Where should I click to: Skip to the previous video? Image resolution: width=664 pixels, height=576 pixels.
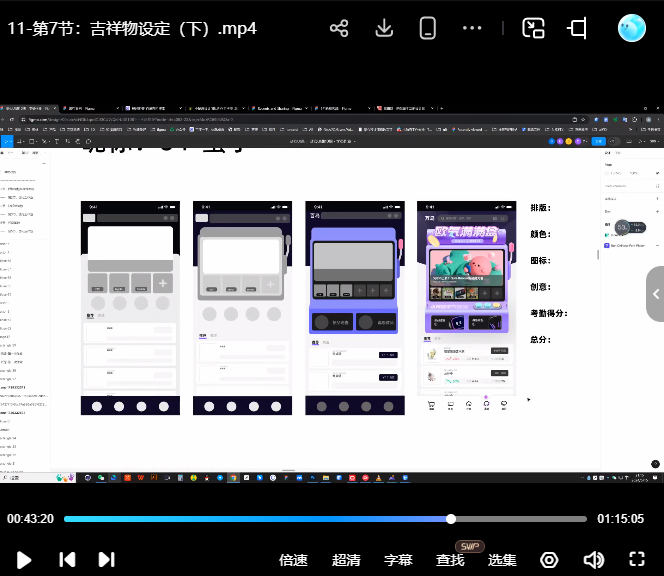click(x=67, y=559)
